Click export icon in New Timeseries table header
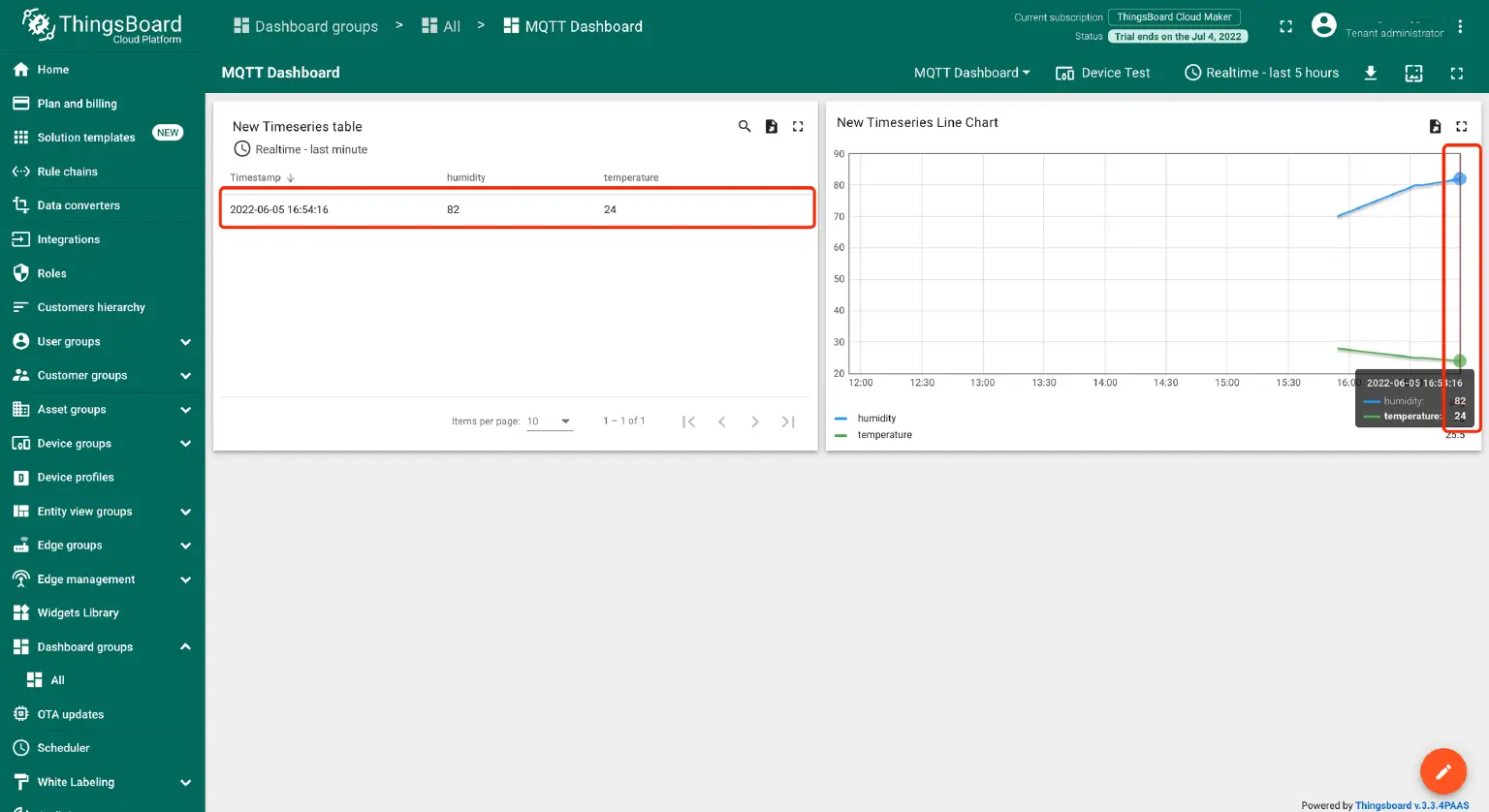 click(x=771, y=126)
